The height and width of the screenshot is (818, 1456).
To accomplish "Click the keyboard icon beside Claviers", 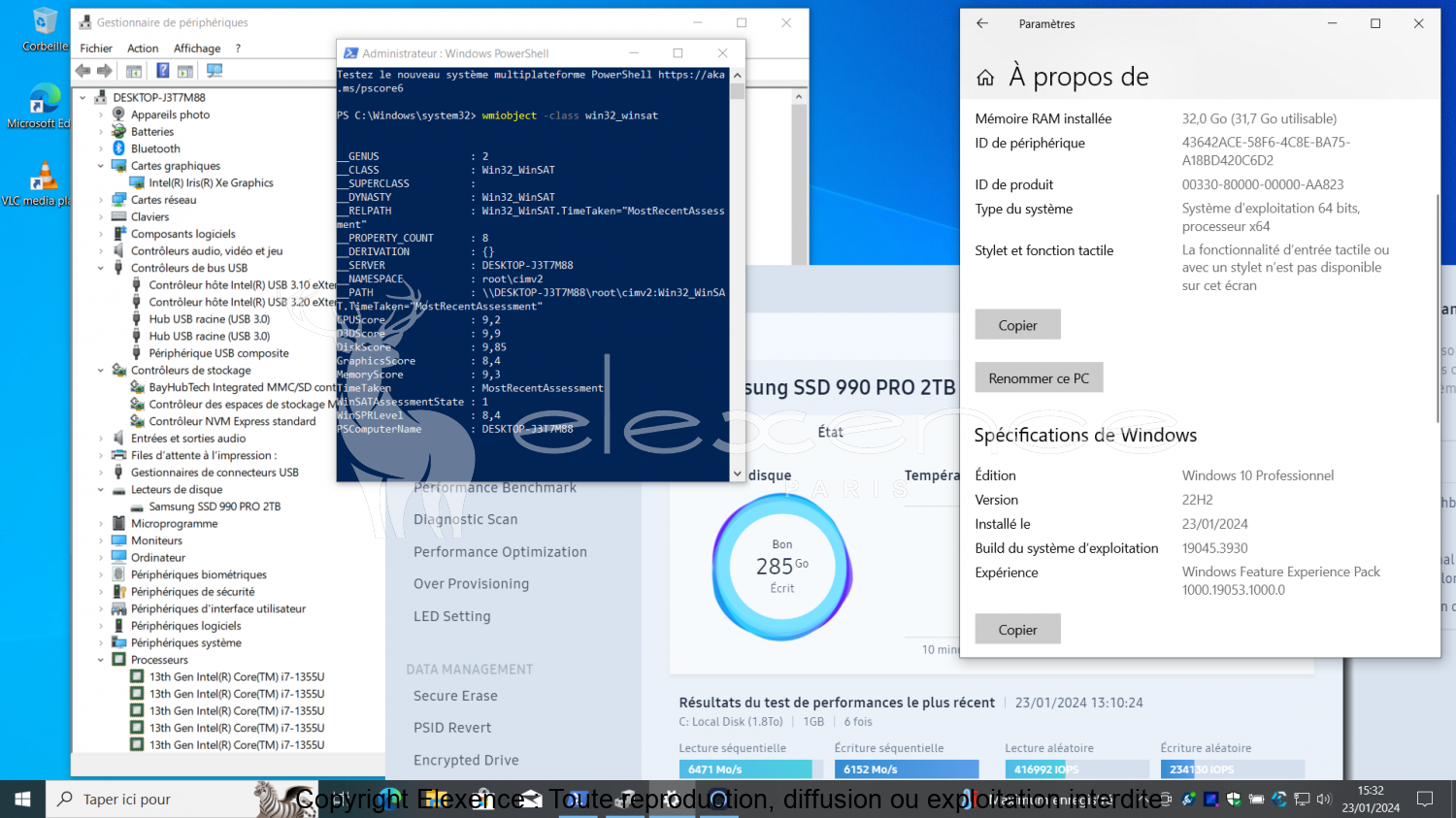I will pos(119,216).
